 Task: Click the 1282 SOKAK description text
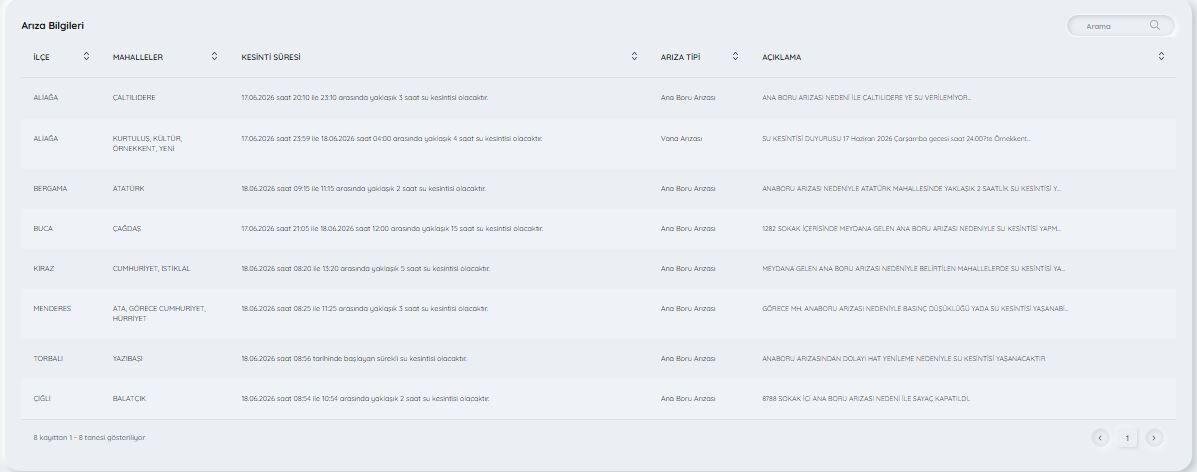coord(911,228)
